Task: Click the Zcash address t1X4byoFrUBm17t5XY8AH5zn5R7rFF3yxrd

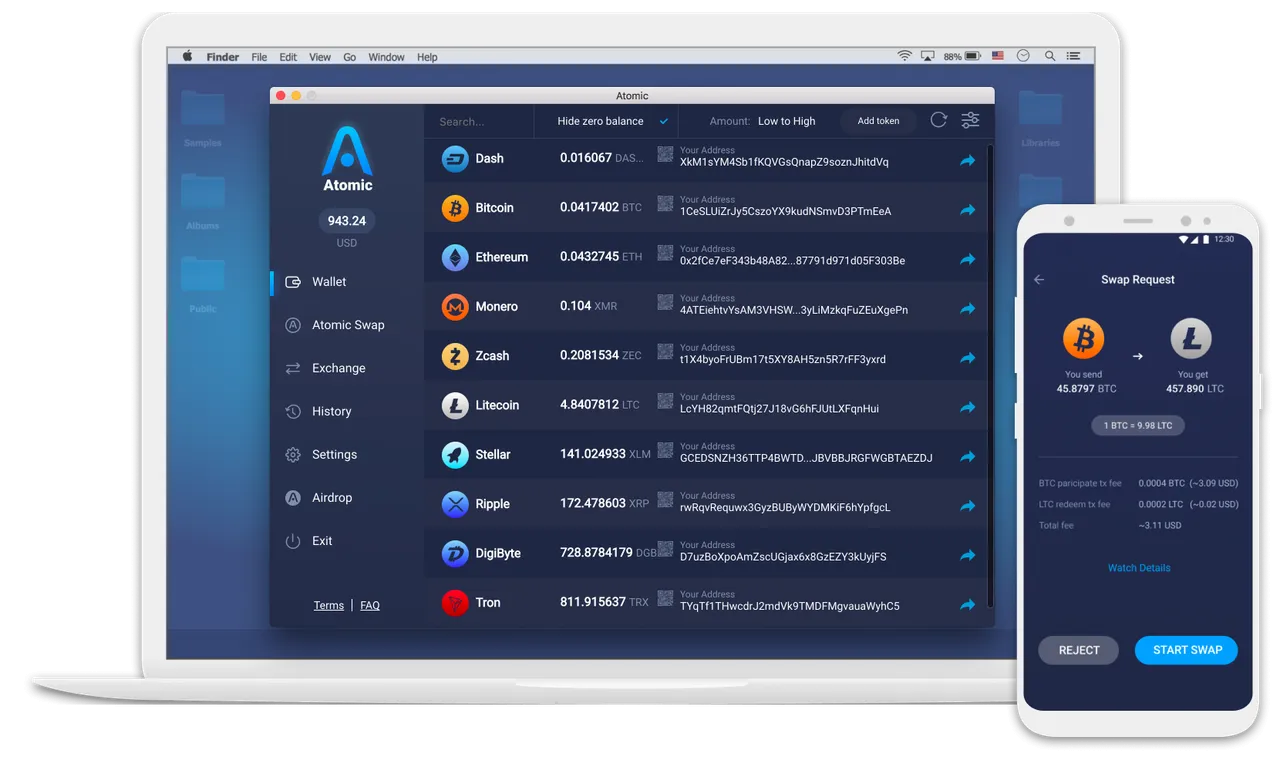Action: (783, 359)
